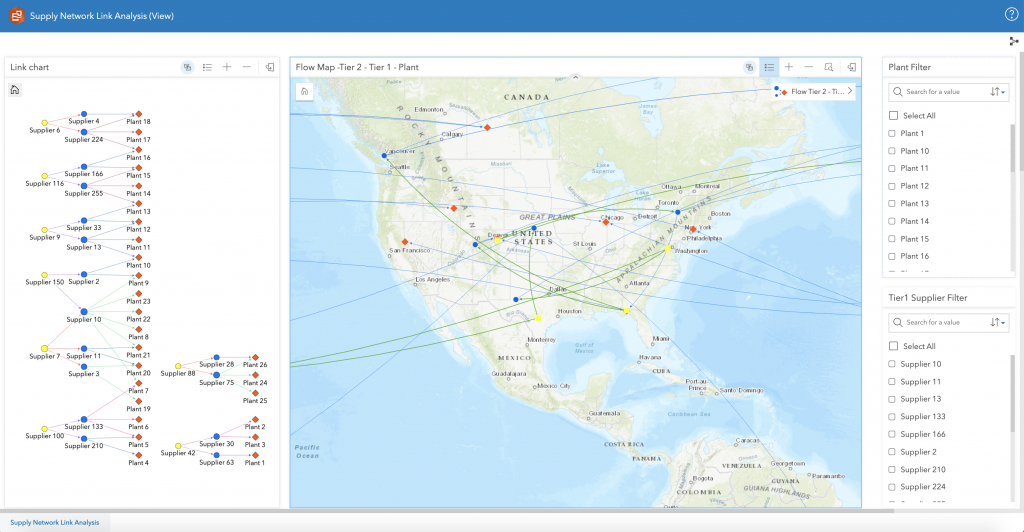This screenshot has width=1024, height=532.
Task: Show the legend on the Link chart card
Action: (x=207, y=67)
